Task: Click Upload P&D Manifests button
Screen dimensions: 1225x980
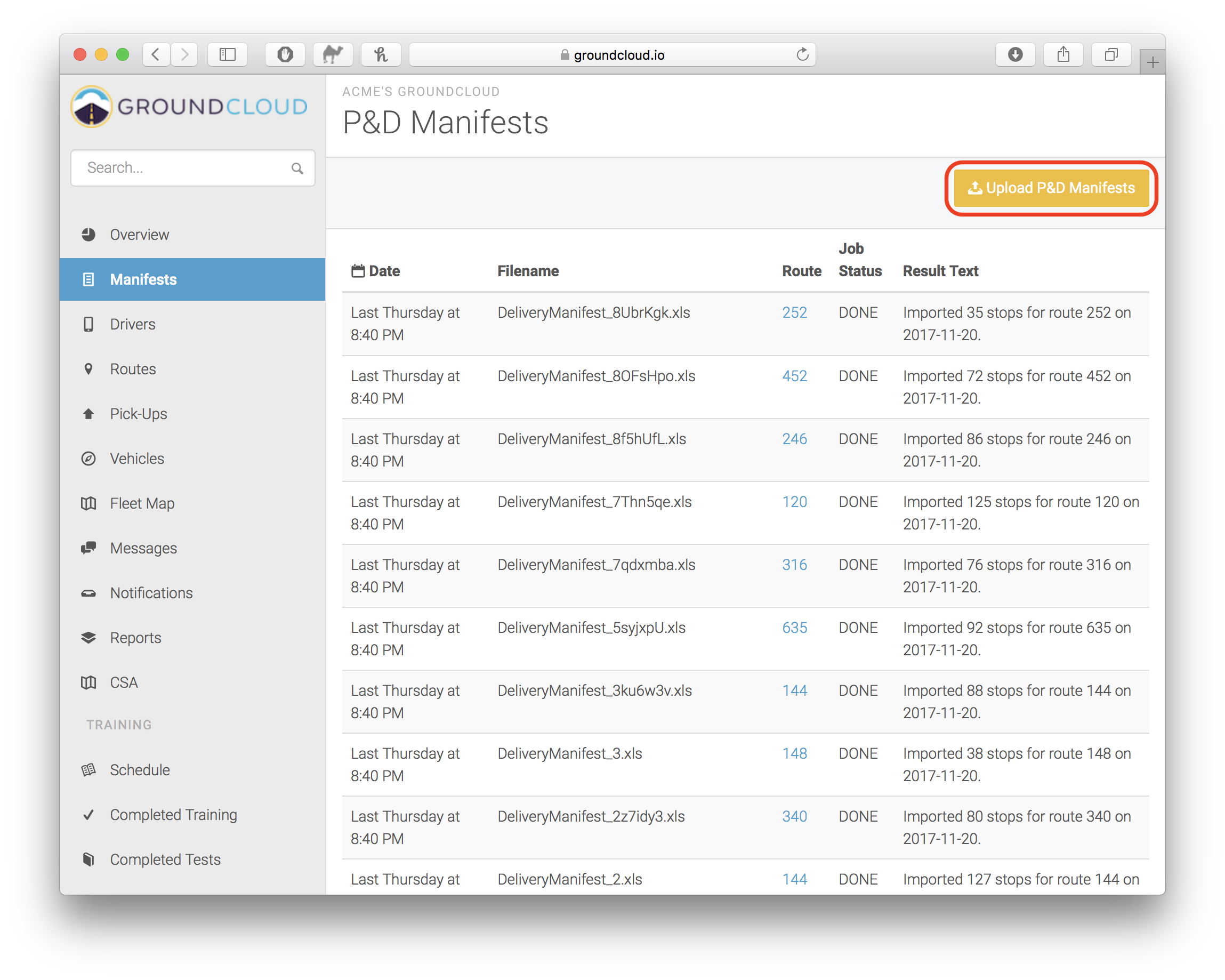Action: click(x=1051, y=188)
